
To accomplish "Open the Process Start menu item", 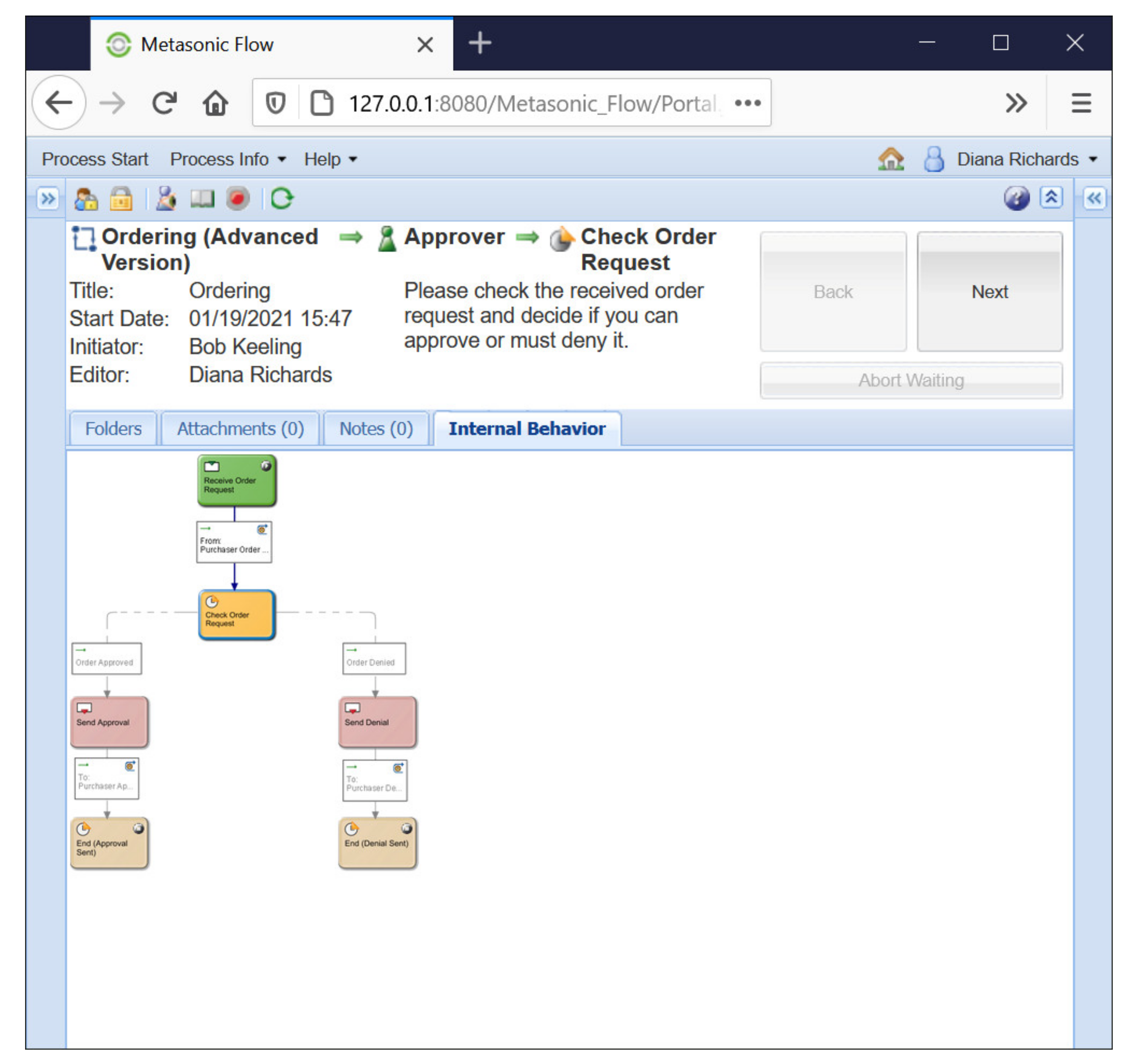I will 95,160.
